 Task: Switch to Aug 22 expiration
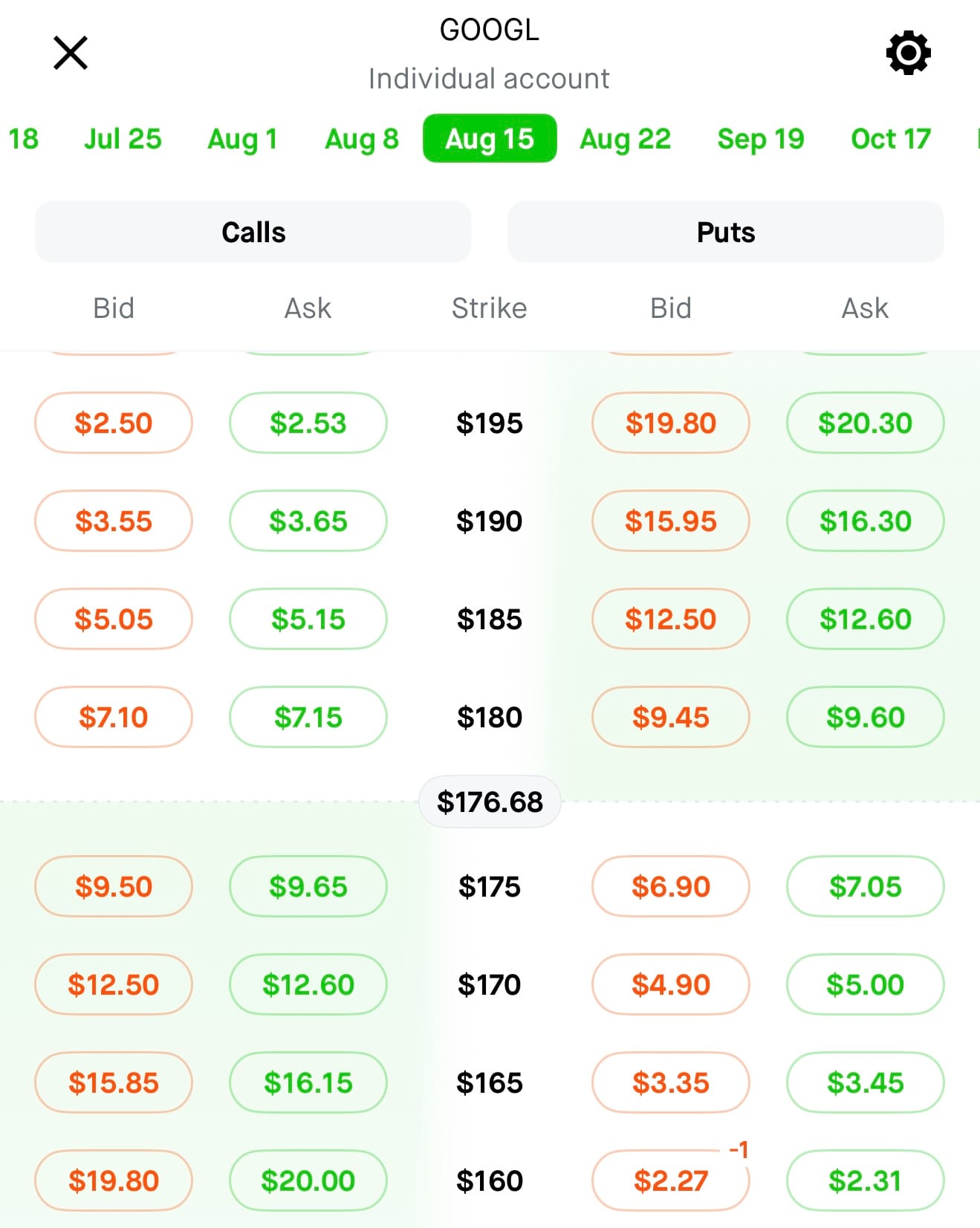click(x=626, y=138)
